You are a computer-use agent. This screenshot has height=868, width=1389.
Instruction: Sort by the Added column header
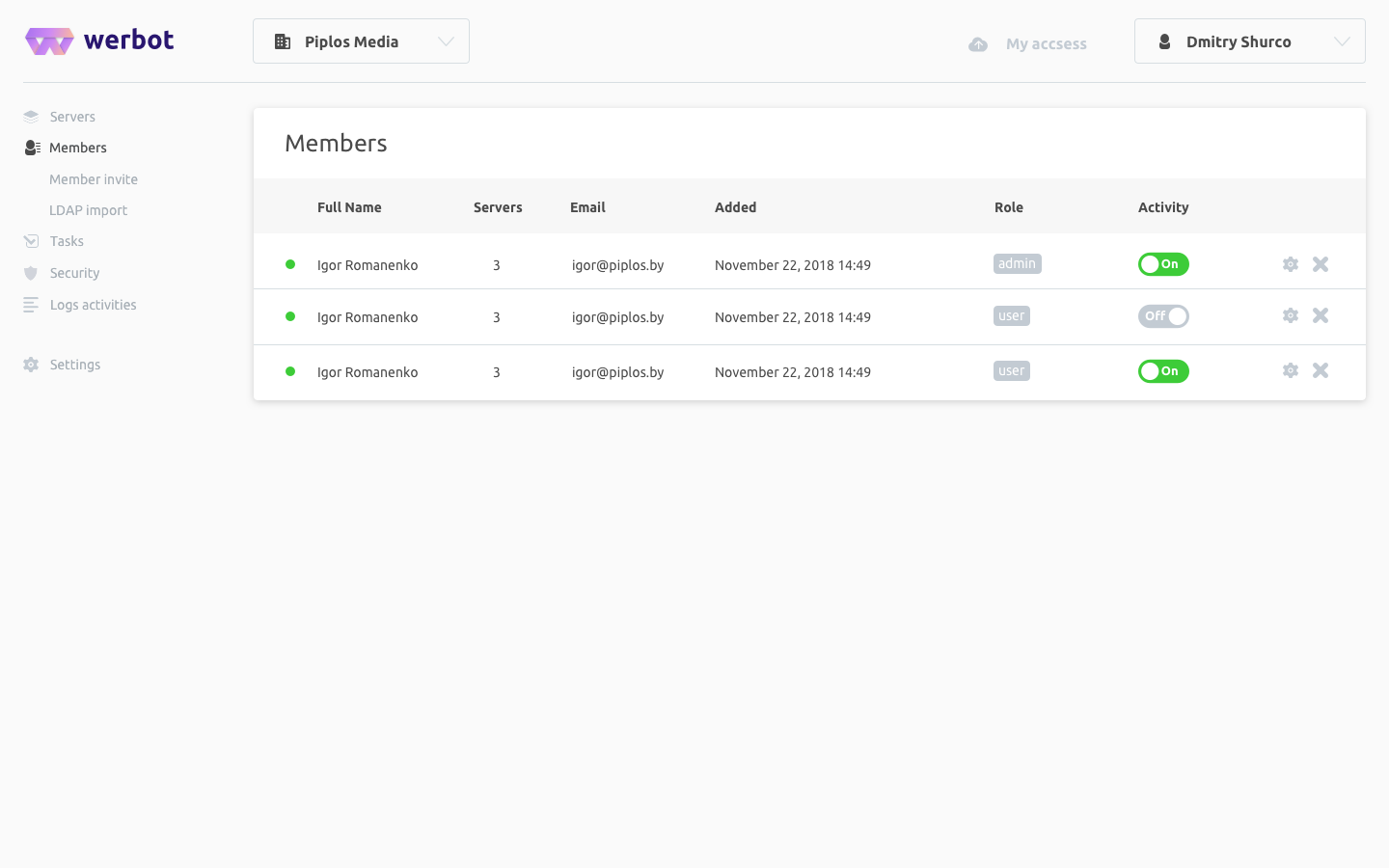[735, 207]
